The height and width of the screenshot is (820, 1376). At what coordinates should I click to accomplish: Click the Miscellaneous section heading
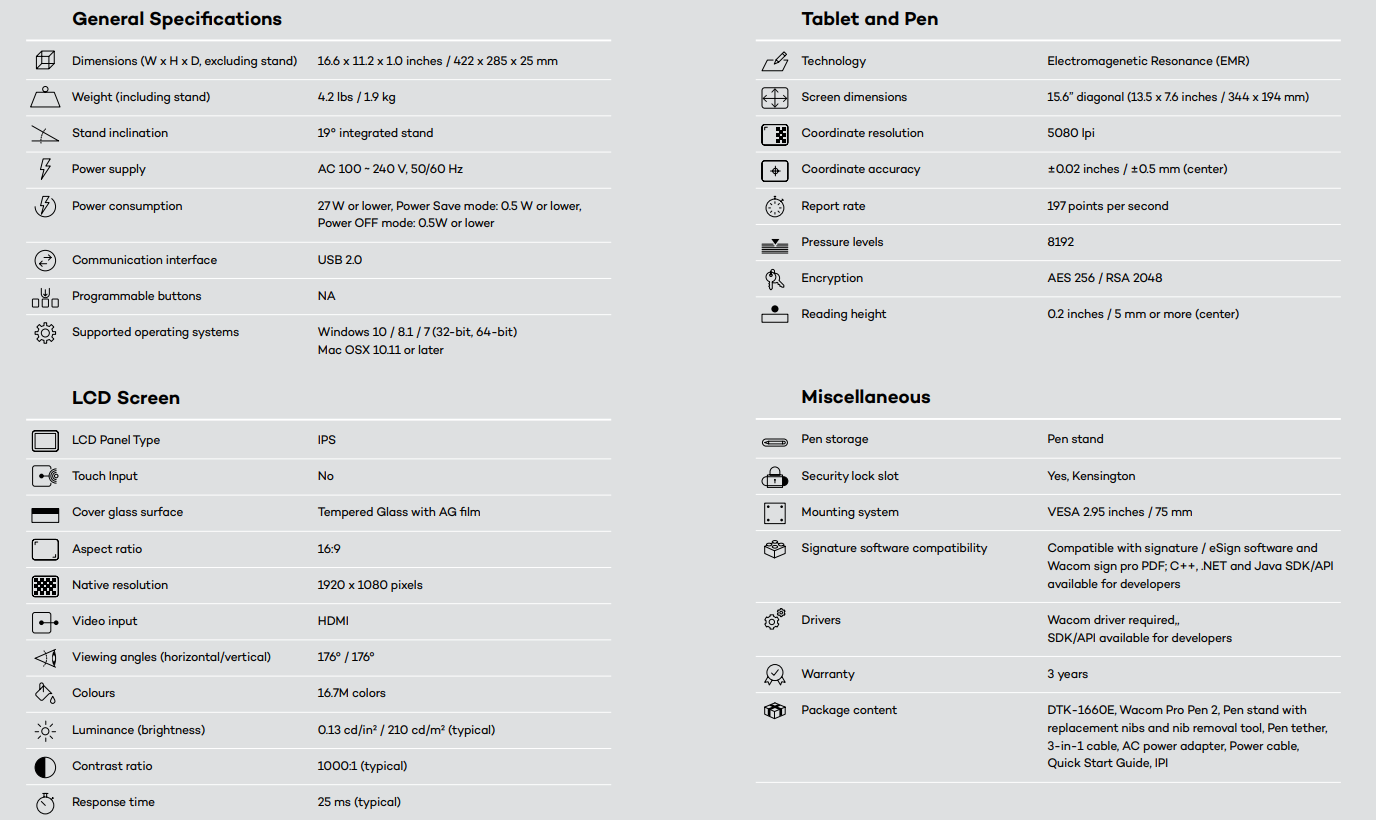point(866,397)
